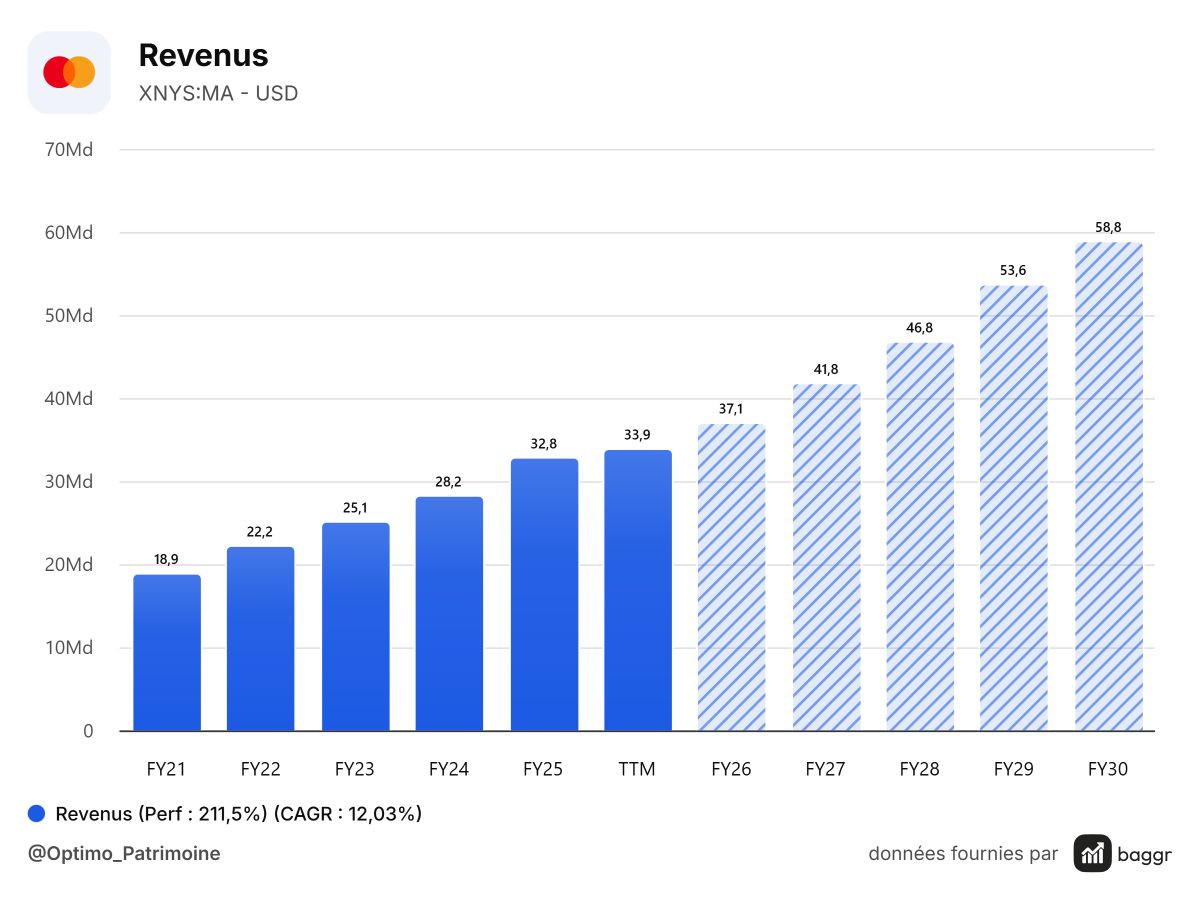
Task: Select the FY23 bar labeled 25,1
Action: tap(356, 627)
